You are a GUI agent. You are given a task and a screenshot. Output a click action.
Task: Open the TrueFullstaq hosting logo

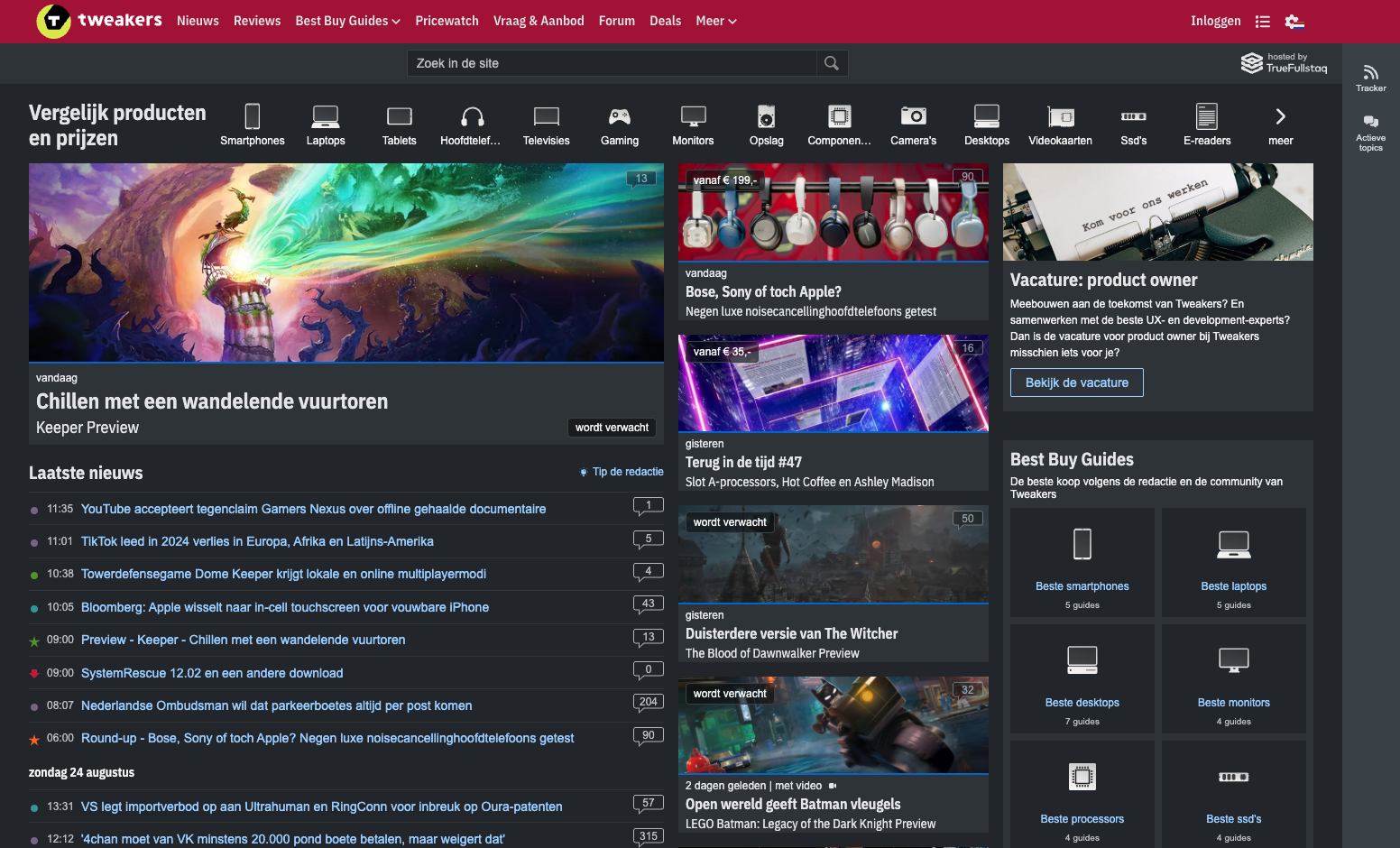click(x=1285, y=62)
